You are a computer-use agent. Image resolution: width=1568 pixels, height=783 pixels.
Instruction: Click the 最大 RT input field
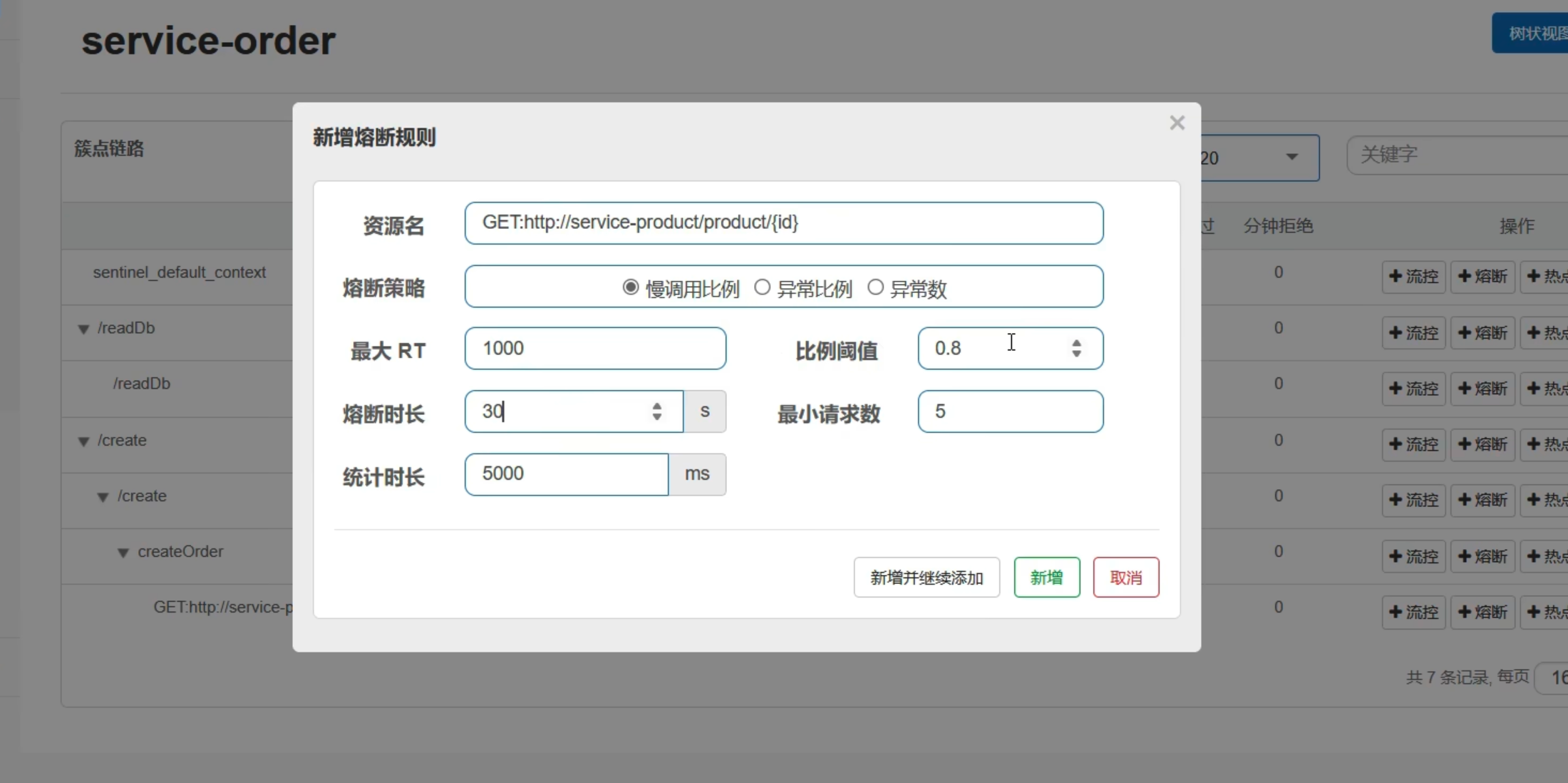click(594, 349)
